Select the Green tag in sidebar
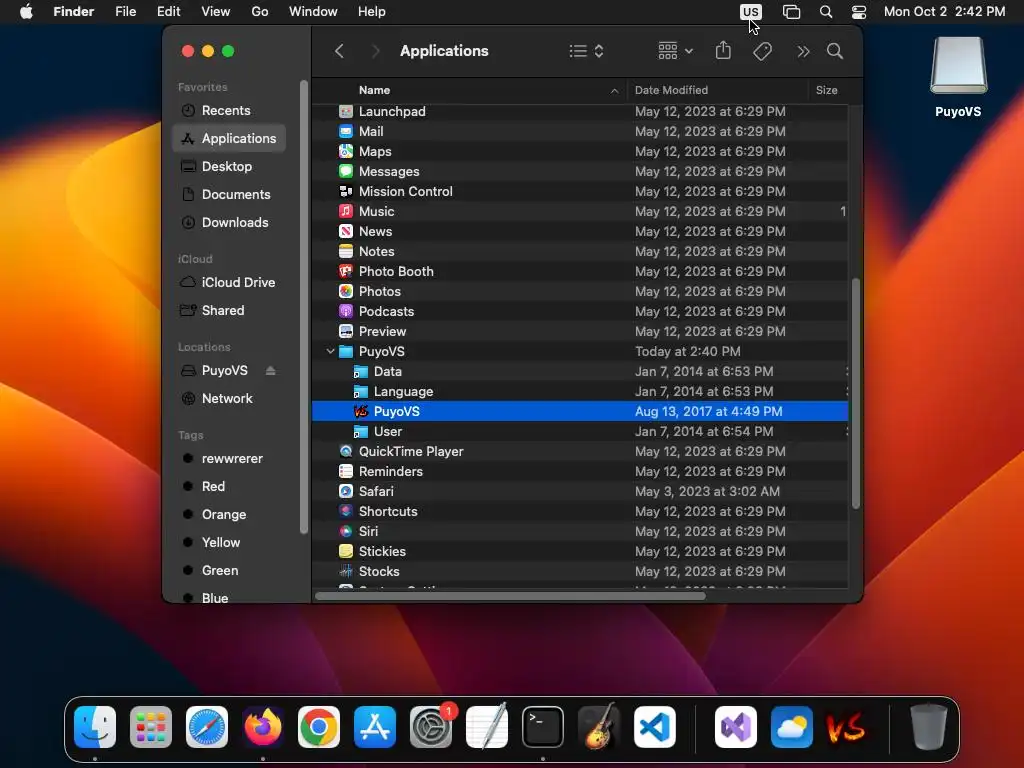 pyautogui.click(x=229, y=571)
